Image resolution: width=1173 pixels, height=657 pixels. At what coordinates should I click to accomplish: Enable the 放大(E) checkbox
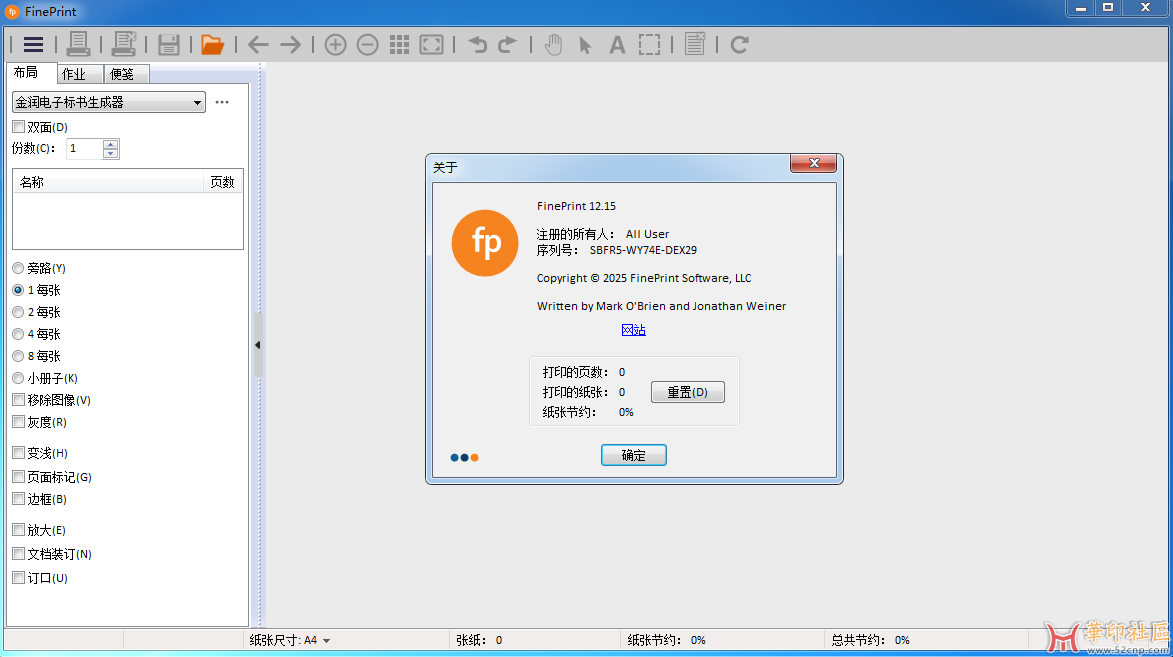[19, 530]
